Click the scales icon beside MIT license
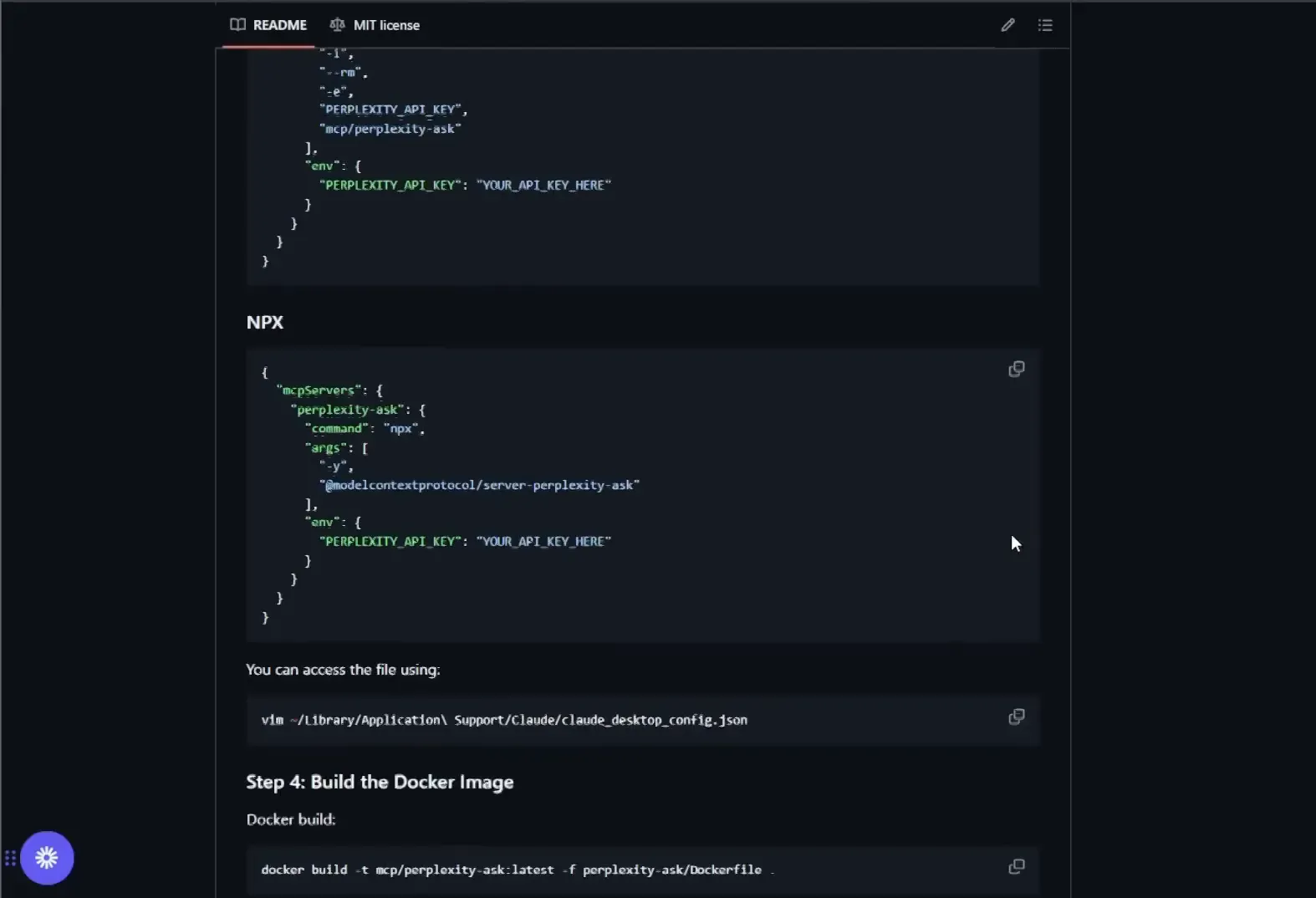 coord(337,25)
